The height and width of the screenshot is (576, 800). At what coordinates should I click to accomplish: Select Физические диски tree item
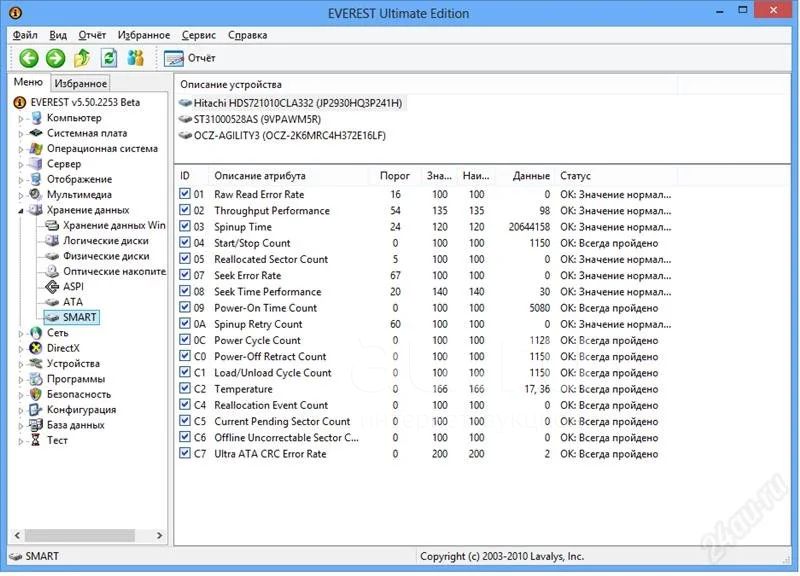pyautogui.click(x=106, y=256)
